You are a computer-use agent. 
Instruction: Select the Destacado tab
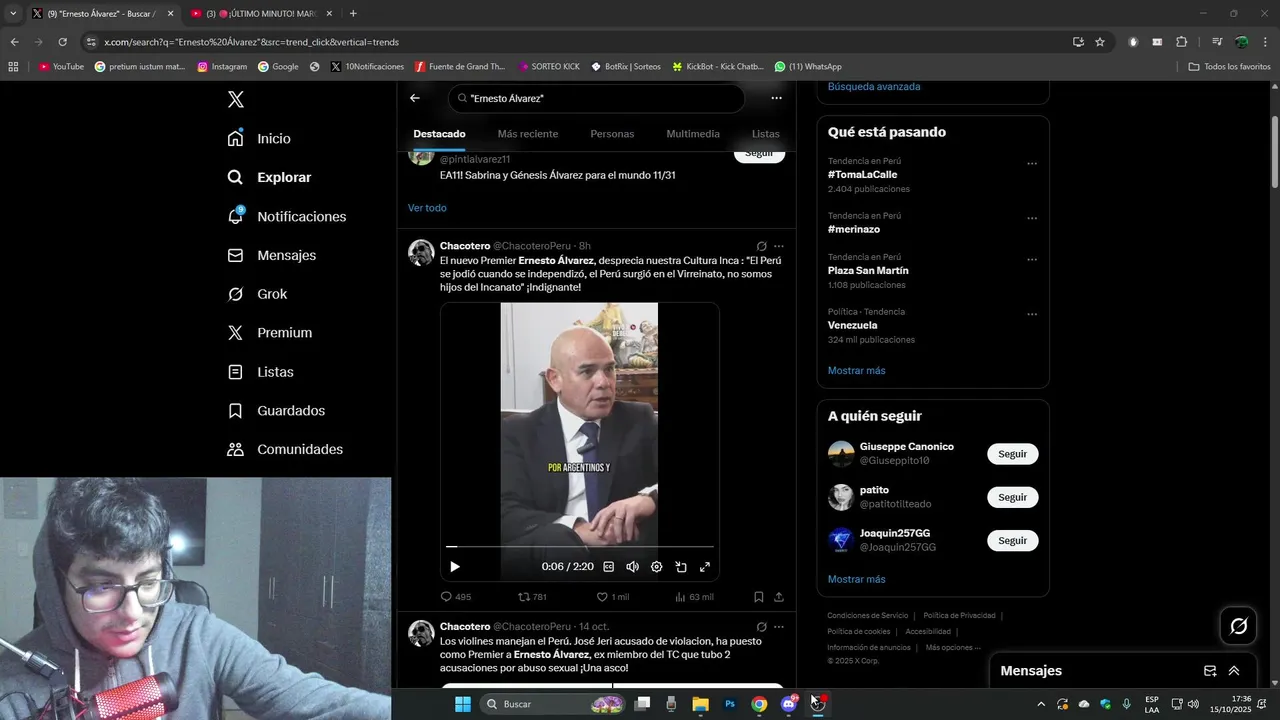click(x=439, y=134)
